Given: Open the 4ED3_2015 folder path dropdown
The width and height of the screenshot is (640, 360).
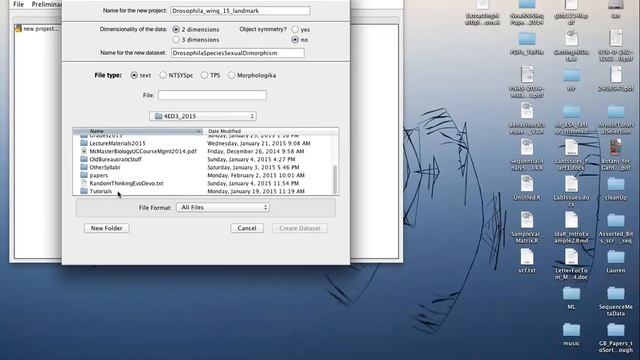Looking at the screenshot, I should (203, 116).
